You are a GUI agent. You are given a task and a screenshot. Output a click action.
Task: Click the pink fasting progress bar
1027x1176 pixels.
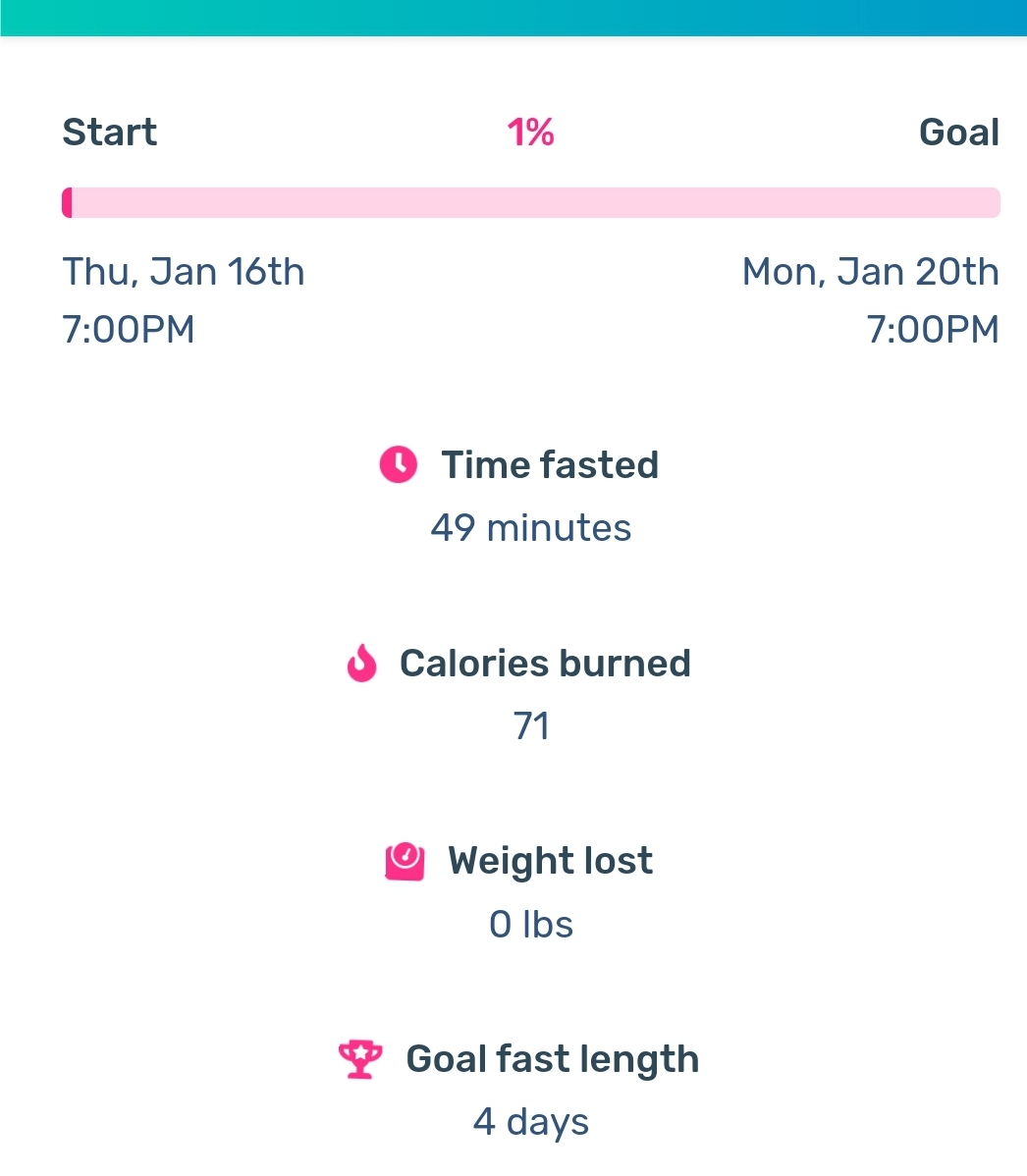click(531, 202)
